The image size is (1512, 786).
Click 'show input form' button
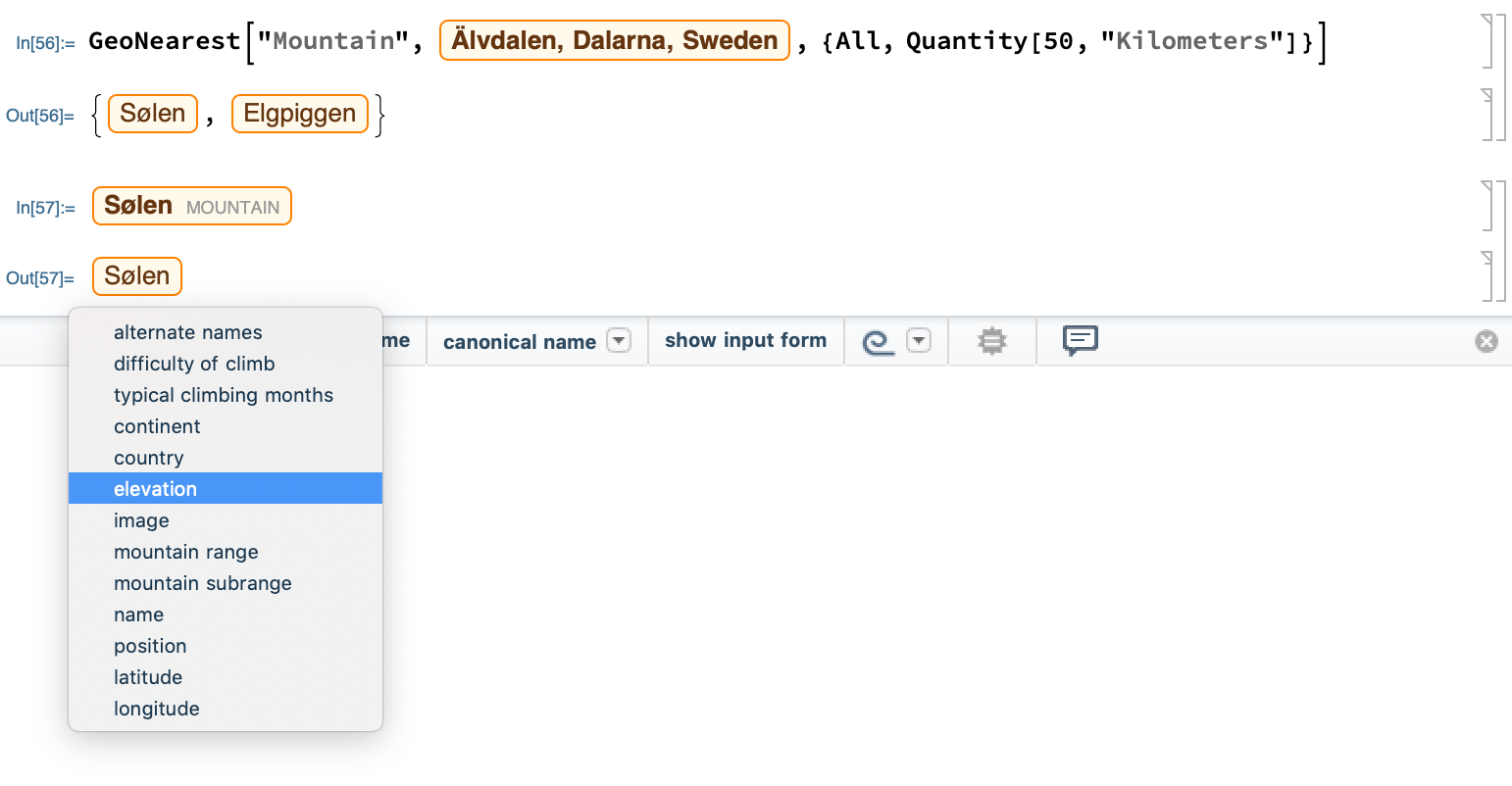coord(745,340)
